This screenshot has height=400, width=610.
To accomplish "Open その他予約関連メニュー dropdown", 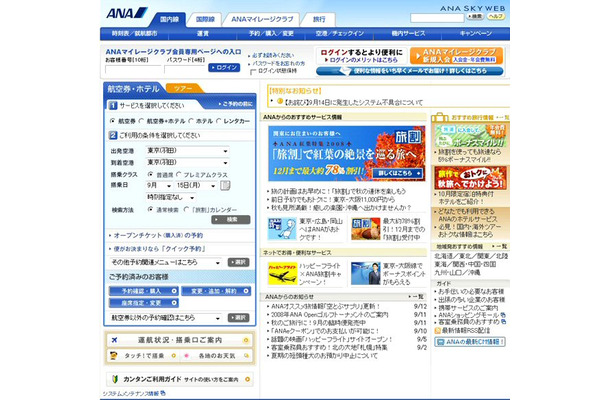I will pos(166,263).
